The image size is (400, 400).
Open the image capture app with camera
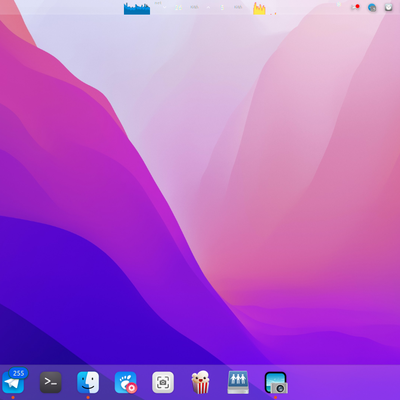point(276,383)
